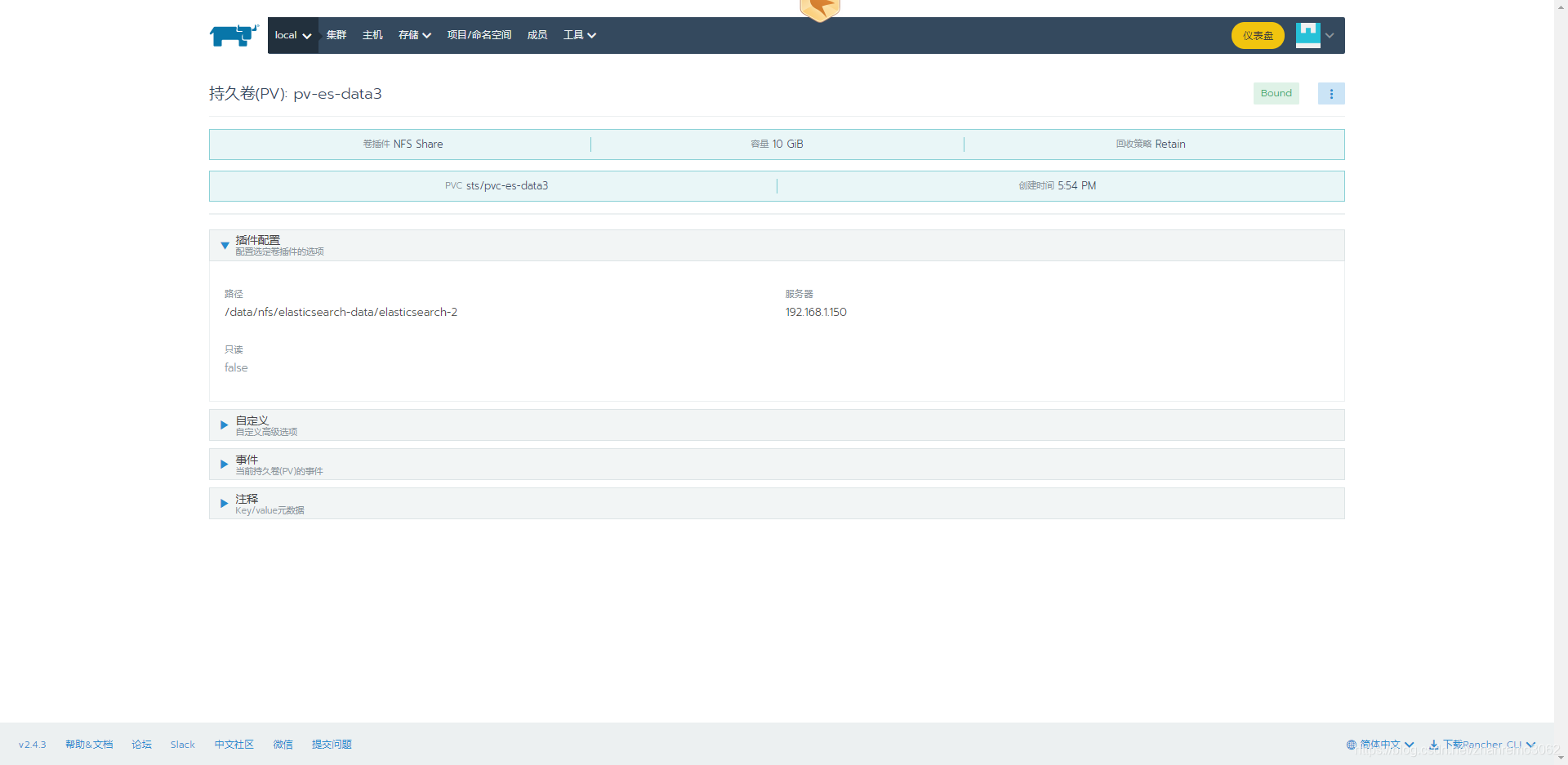Viewport: 1568px width, 765px height.
Task: Click the scrollbar down arrow
Action: coord(1561,758)
